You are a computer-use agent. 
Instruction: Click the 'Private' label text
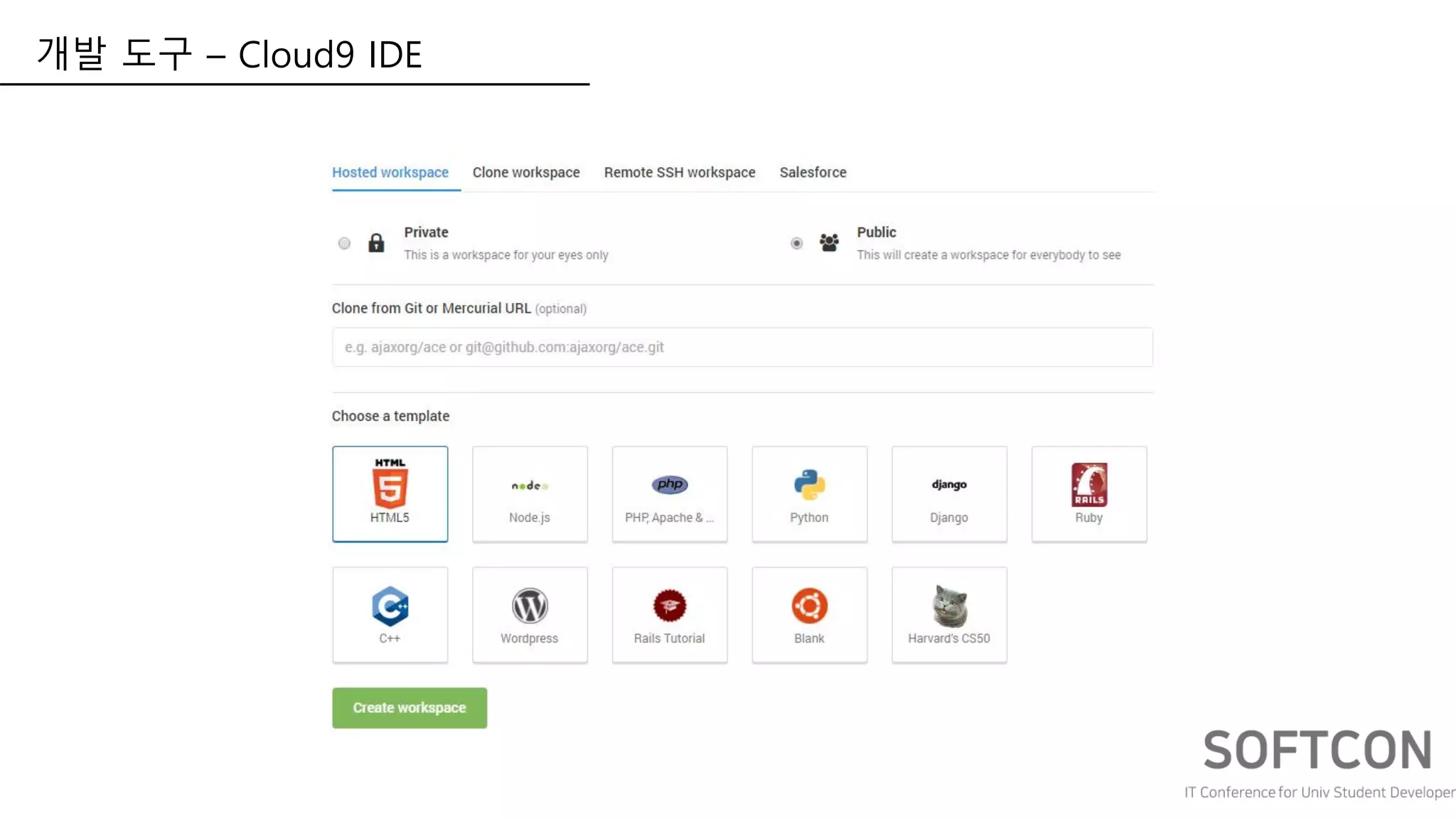tap(426, 232)
